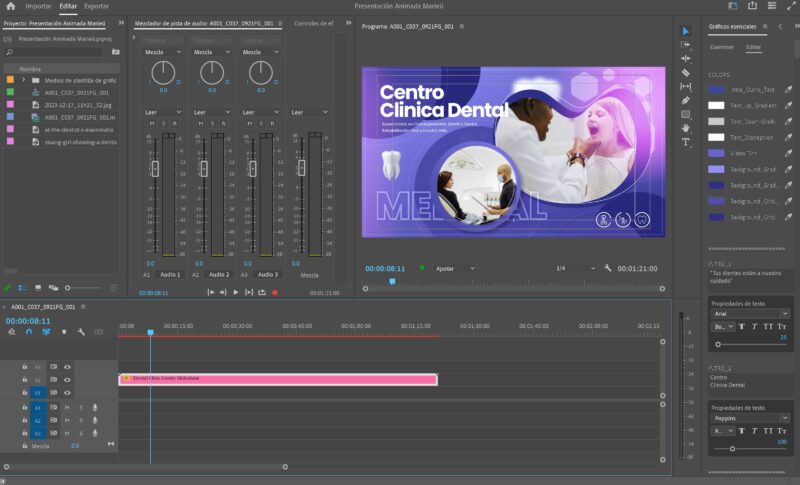Toggle V2 track visibility eye
This screenshot has height=485, width=800.
[67, 380]
